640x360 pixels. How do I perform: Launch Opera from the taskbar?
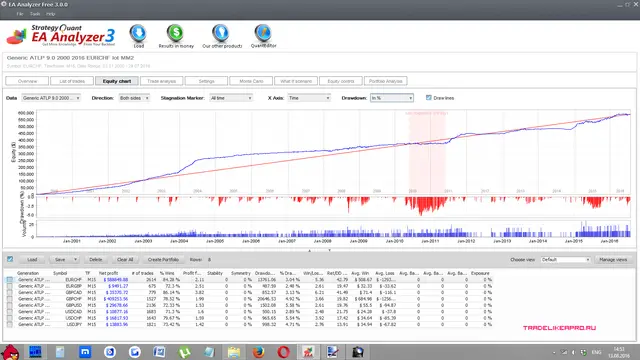(283, 352)
